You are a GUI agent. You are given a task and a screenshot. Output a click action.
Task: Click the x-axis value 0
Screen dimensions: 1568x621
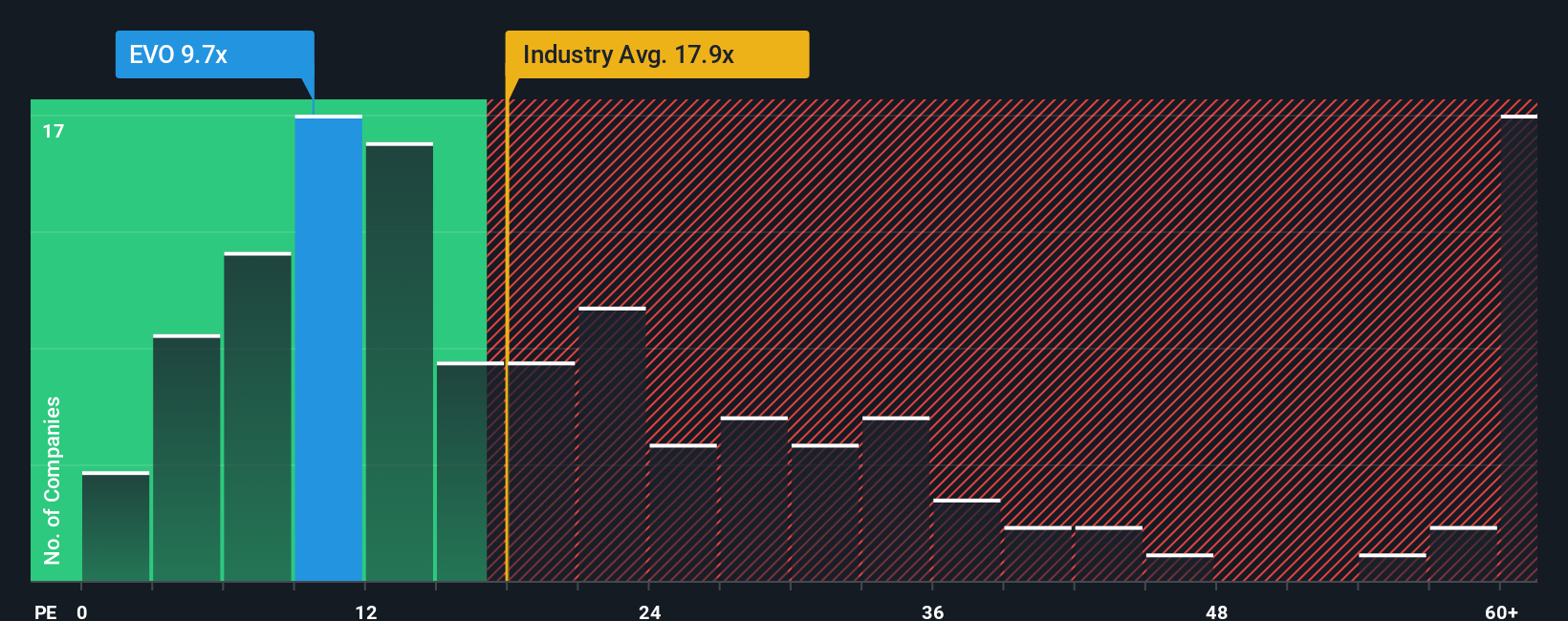82,611
